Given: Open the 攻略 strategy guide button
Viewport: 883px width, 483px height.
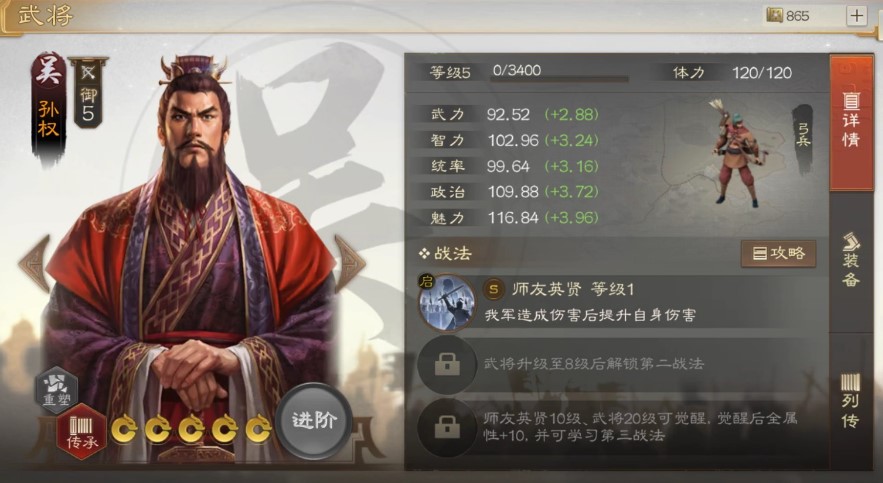Looking at the screenshot, I should [778, 253].
